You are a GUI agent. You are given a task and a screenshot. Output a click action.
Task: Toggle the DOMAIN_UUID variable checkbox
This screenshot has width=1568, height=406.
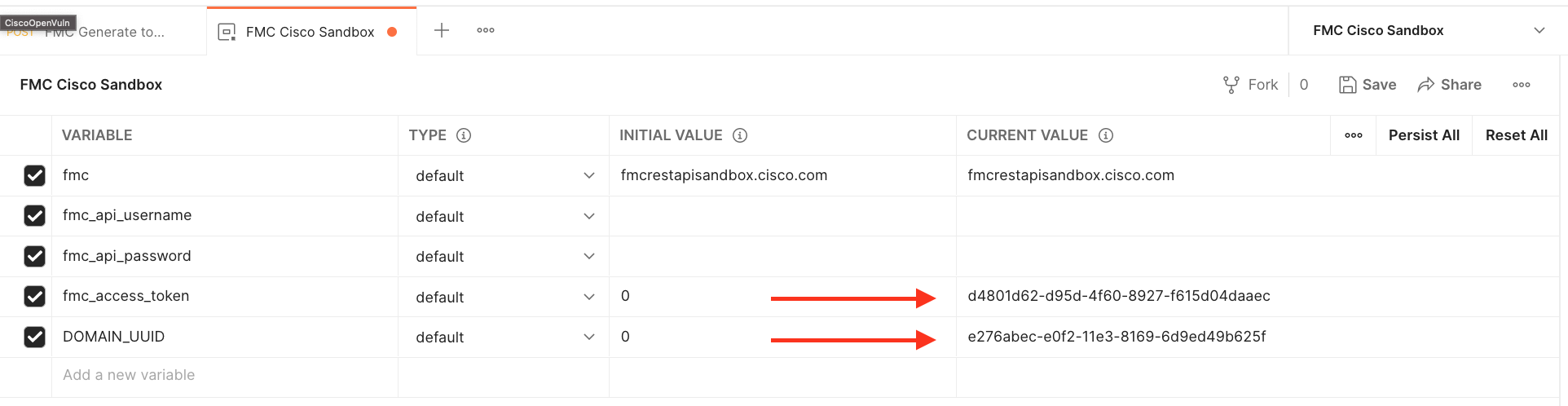coord(34,337)
